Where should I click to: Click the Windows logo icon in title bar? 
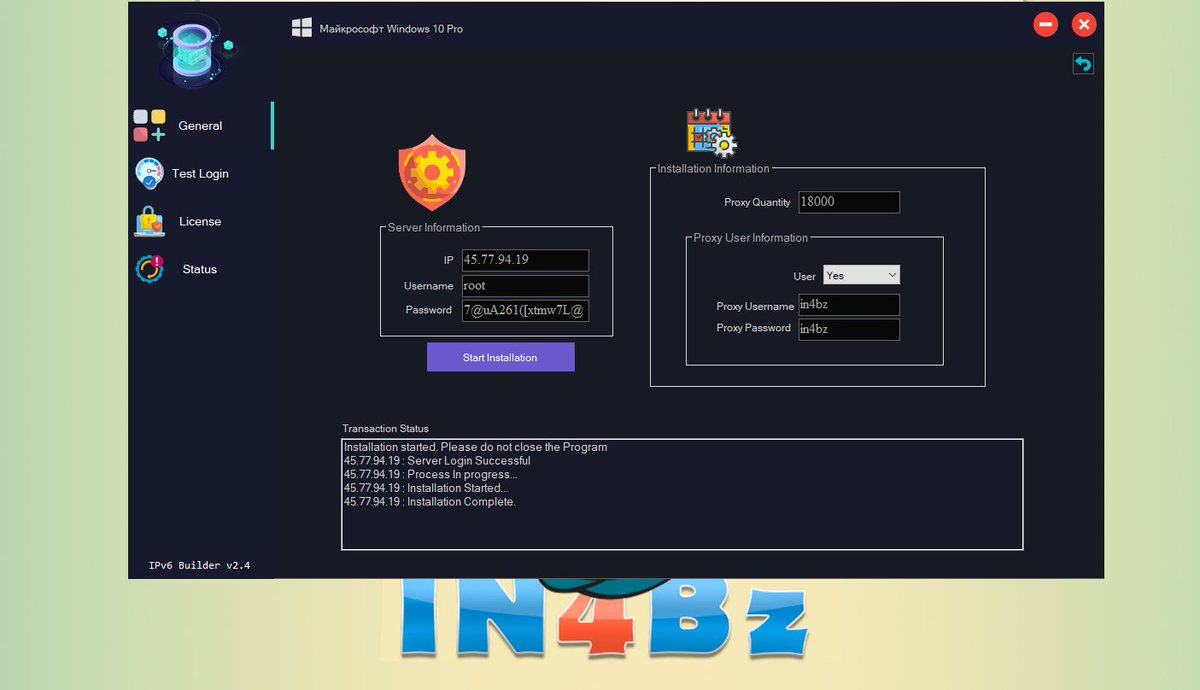[x=302, y=28]
